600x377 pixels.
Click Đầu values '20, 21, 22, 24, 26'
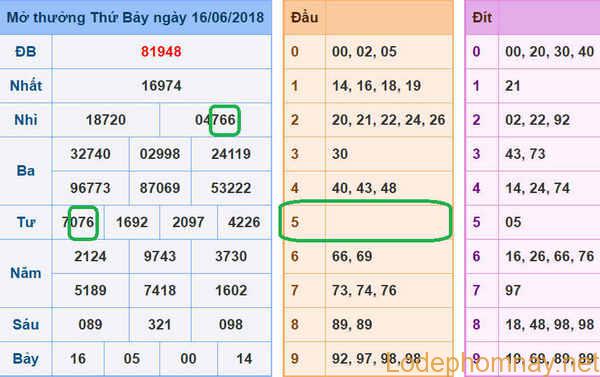pos(389,120)
